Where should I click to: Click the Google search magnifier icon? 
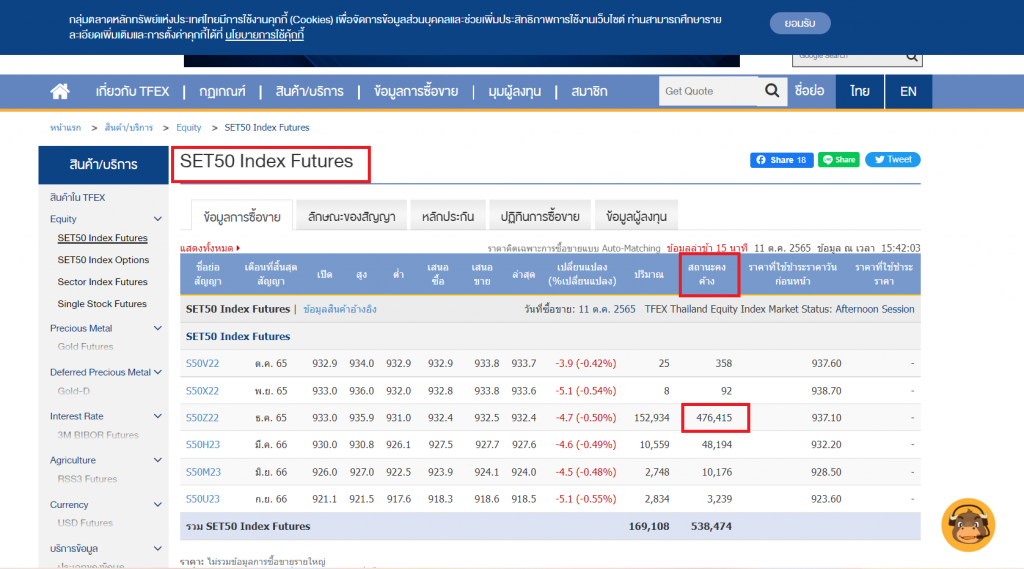pos(912,57)
